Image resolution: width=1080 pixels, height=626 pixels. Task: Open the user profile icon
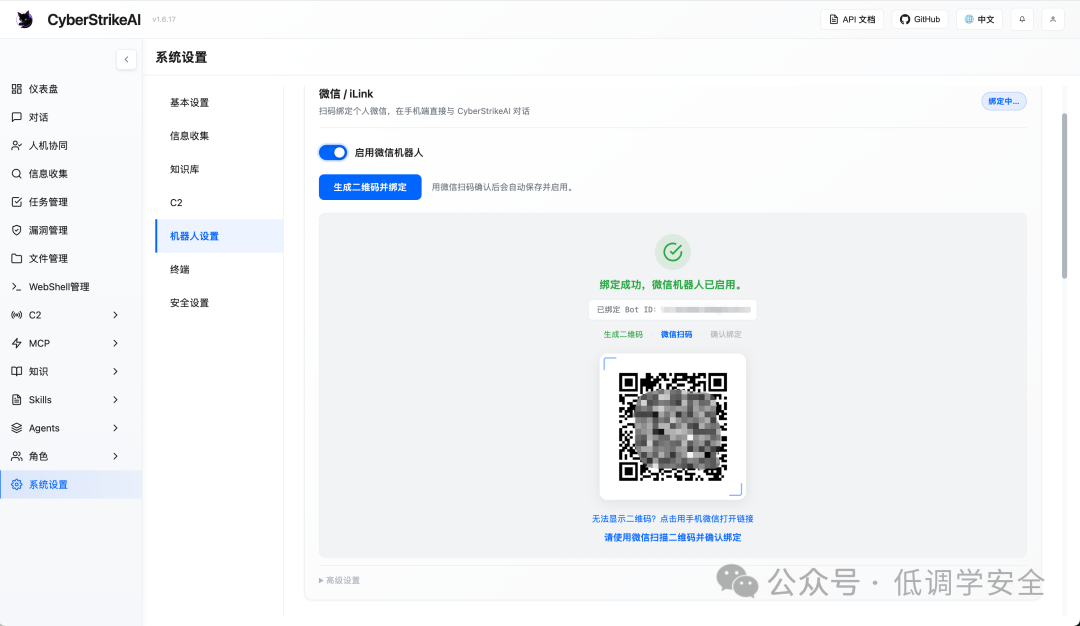coord(1053,19)
